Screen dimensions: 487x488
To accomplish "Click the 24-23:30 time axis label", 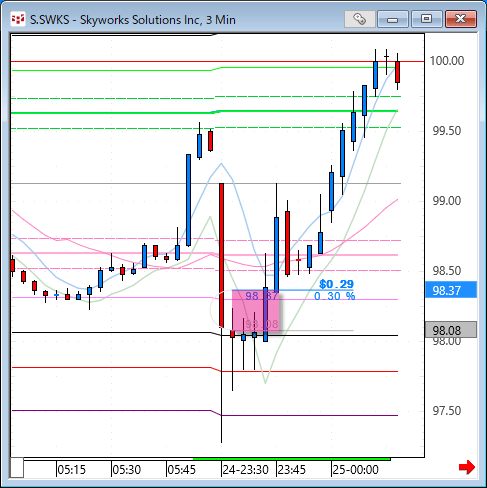I will [246, 470].
